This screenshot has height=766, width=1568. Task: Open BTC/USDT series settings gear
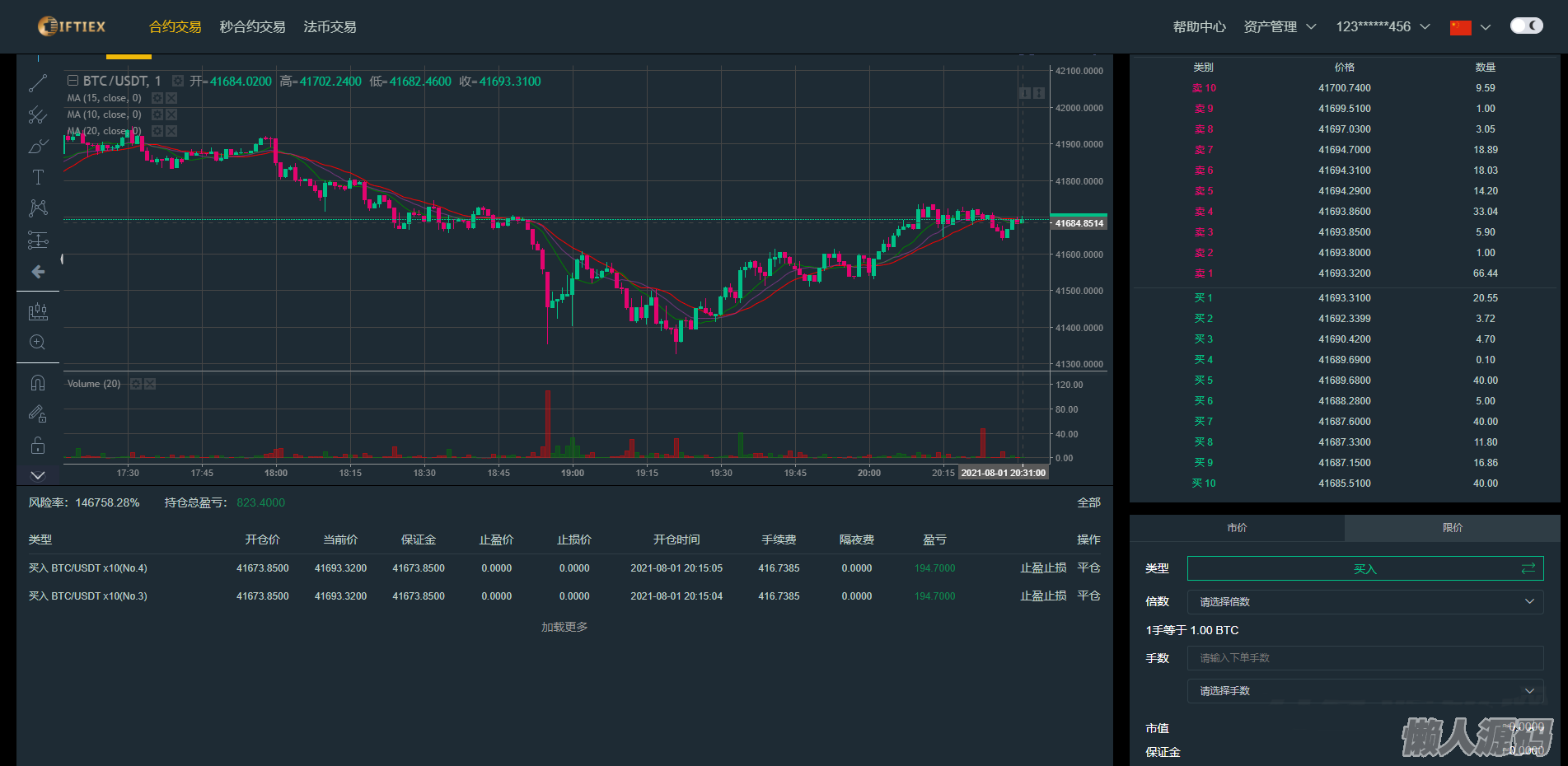click(x=178, y=81)
